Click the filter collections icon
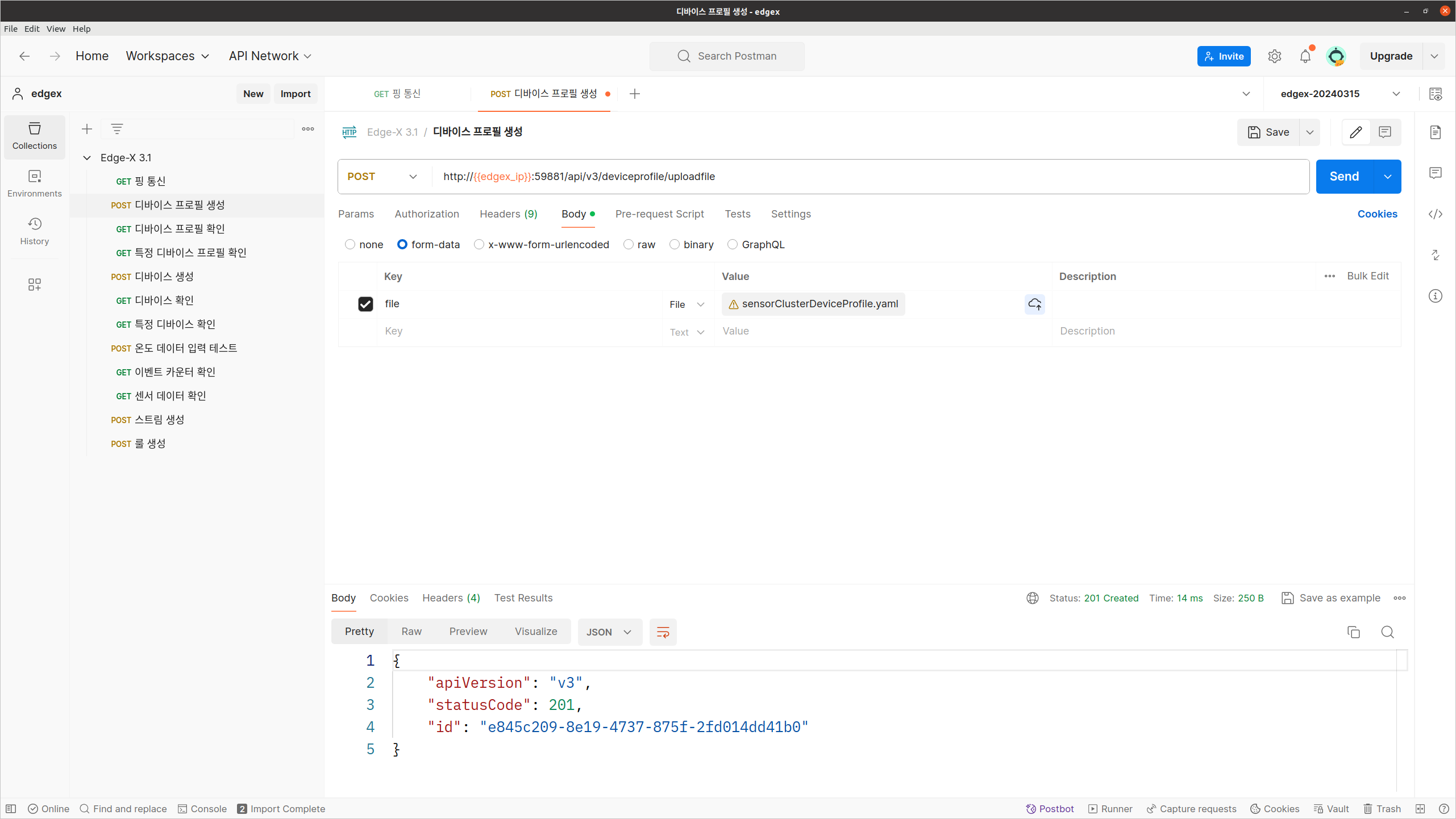This screenshot has width=1456, height=819. [117, 129]
